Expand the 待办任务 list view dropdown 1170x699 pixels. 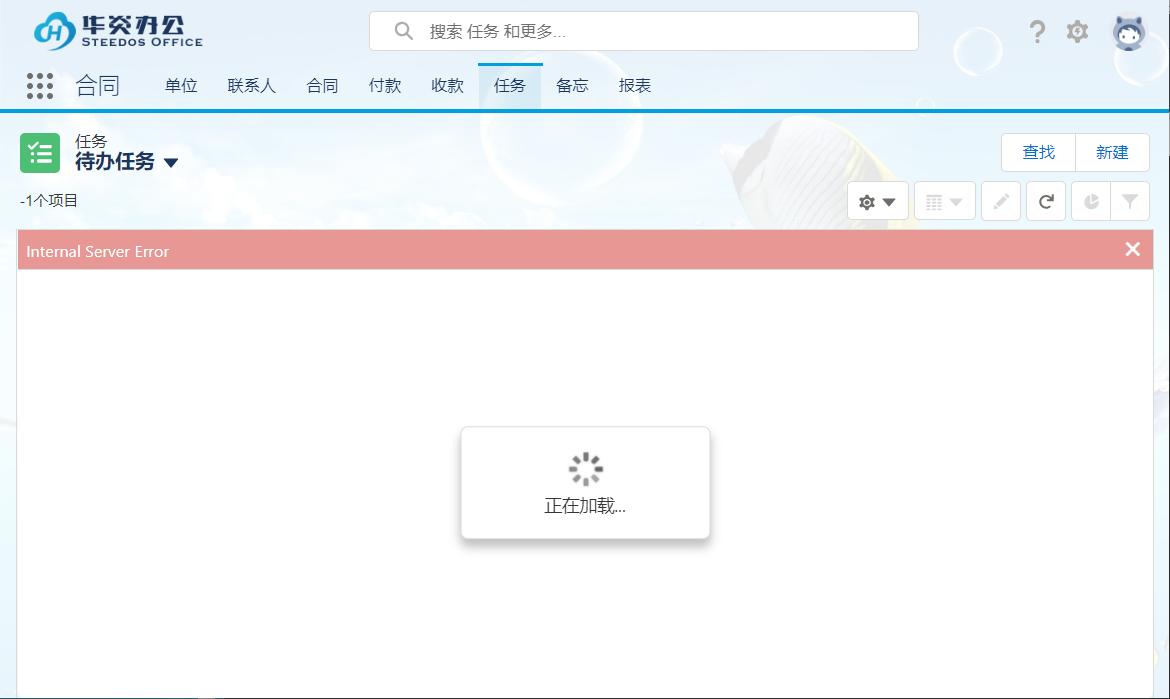click(x=171, y=163)
